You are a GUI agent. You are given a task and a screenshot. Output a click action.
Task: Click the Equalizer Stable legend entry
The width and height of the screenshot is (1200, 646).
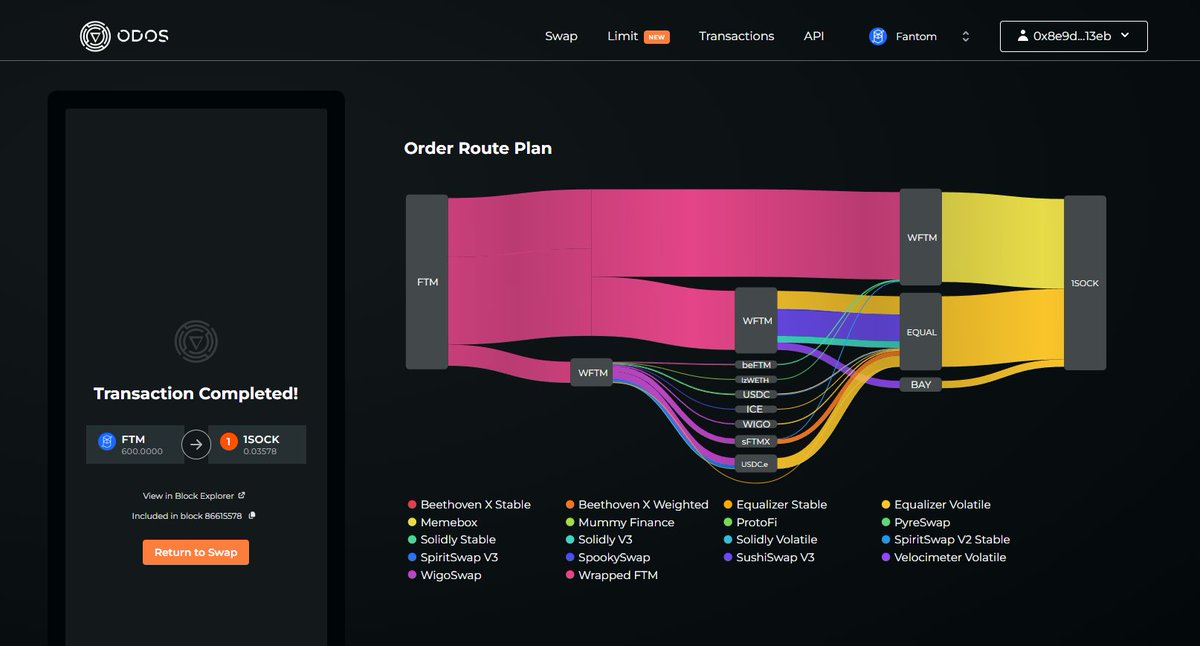click(775, 505)
